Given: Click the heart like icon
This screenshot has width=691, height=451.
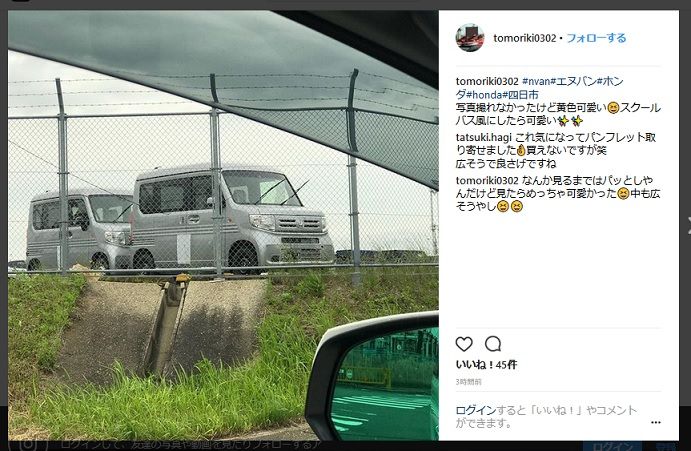Looking at the screenshot, I should pos(464,344).
